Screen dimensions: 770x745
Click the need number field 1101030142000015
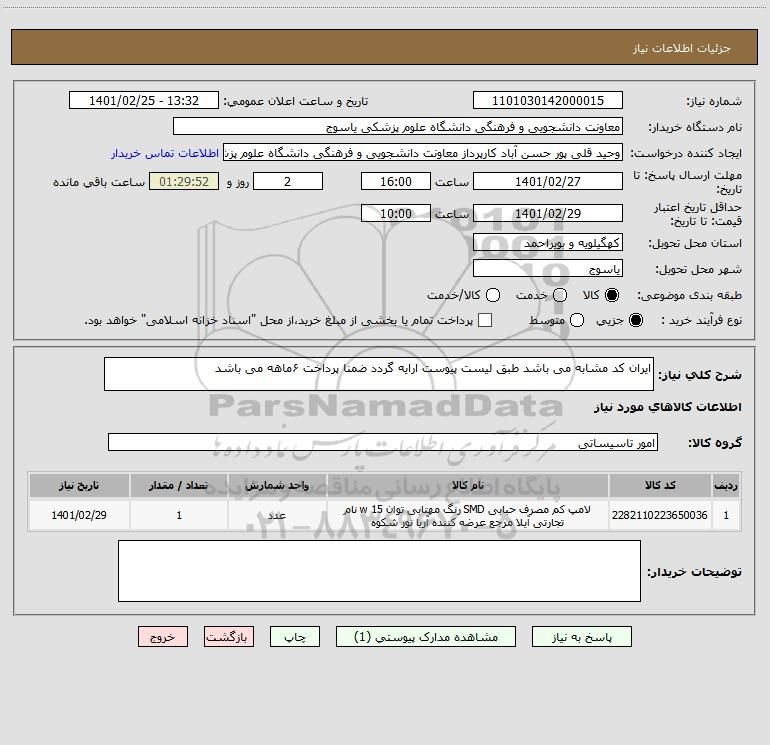click(x=548, y=100)
